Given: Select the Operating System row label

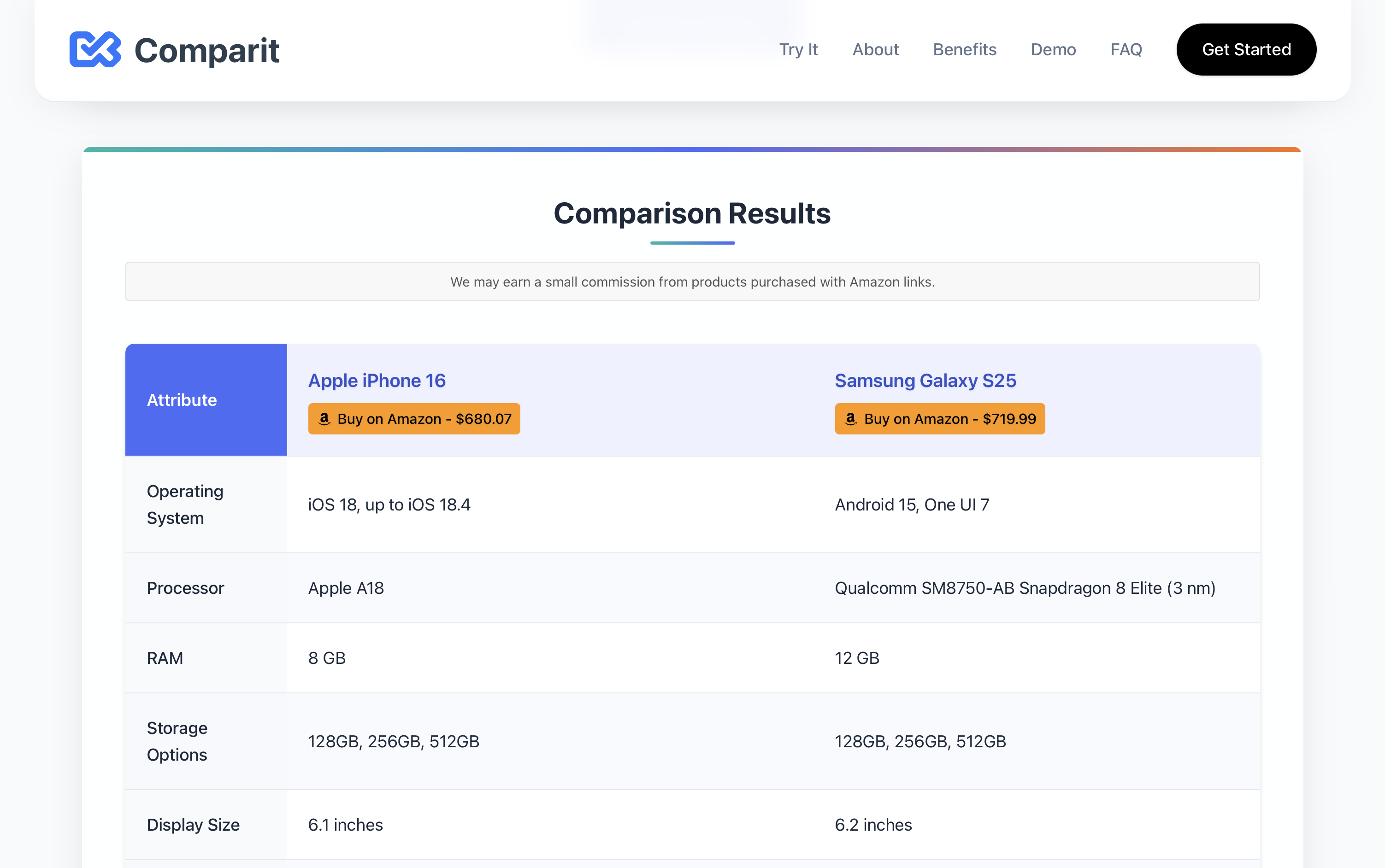Looking at the screenshot, I should tap(185, 504).
